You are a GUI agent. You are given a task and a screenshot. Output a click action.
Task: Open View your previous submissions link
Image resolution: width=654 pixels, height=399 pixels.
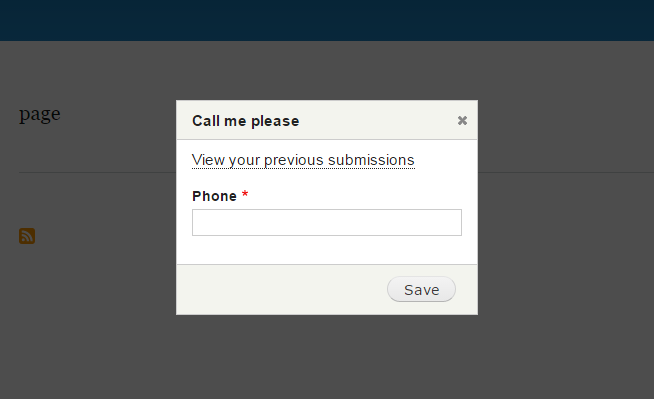click(x=303, y=160)
